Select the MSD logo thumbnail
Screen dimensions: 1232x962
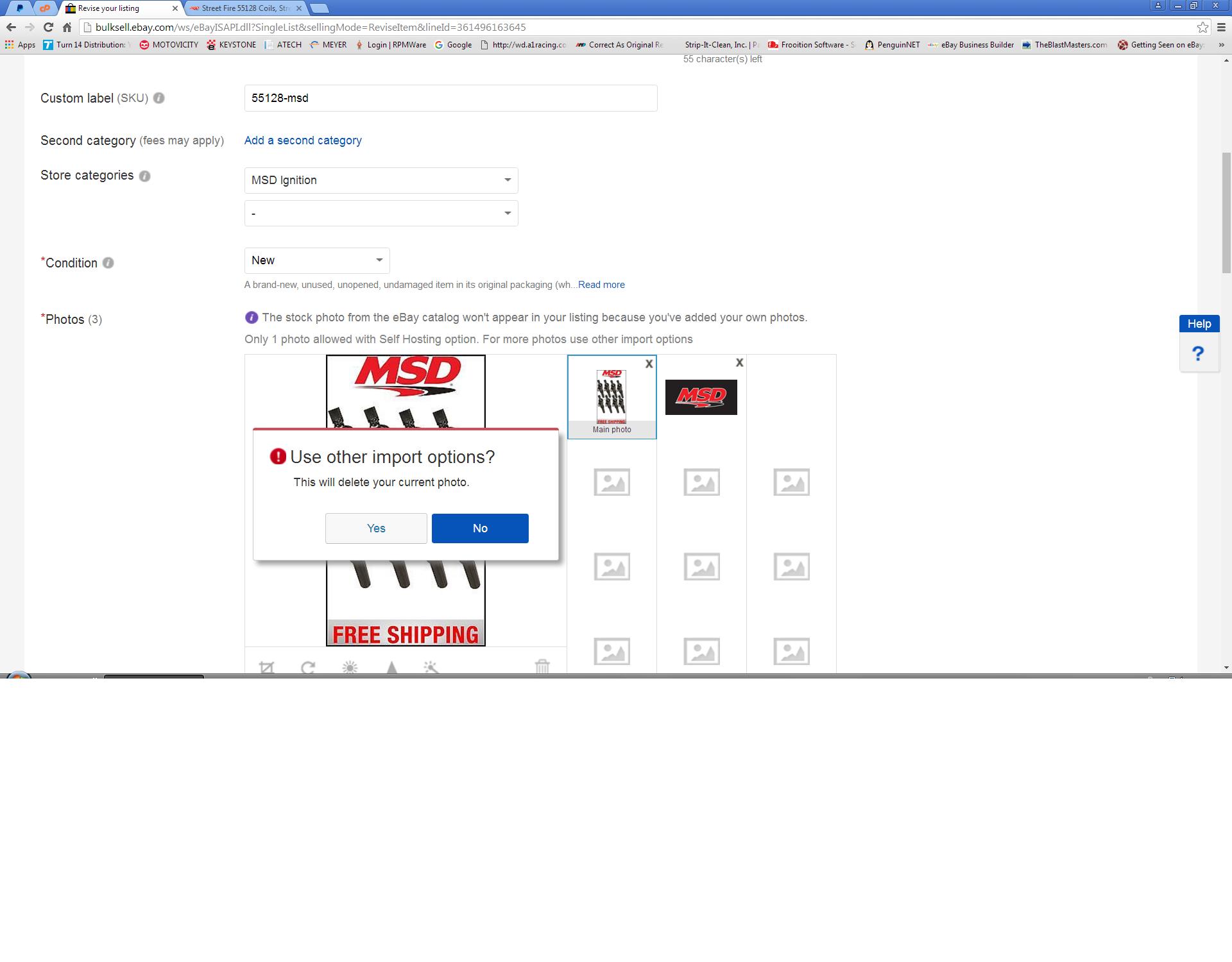coord(701,397)
